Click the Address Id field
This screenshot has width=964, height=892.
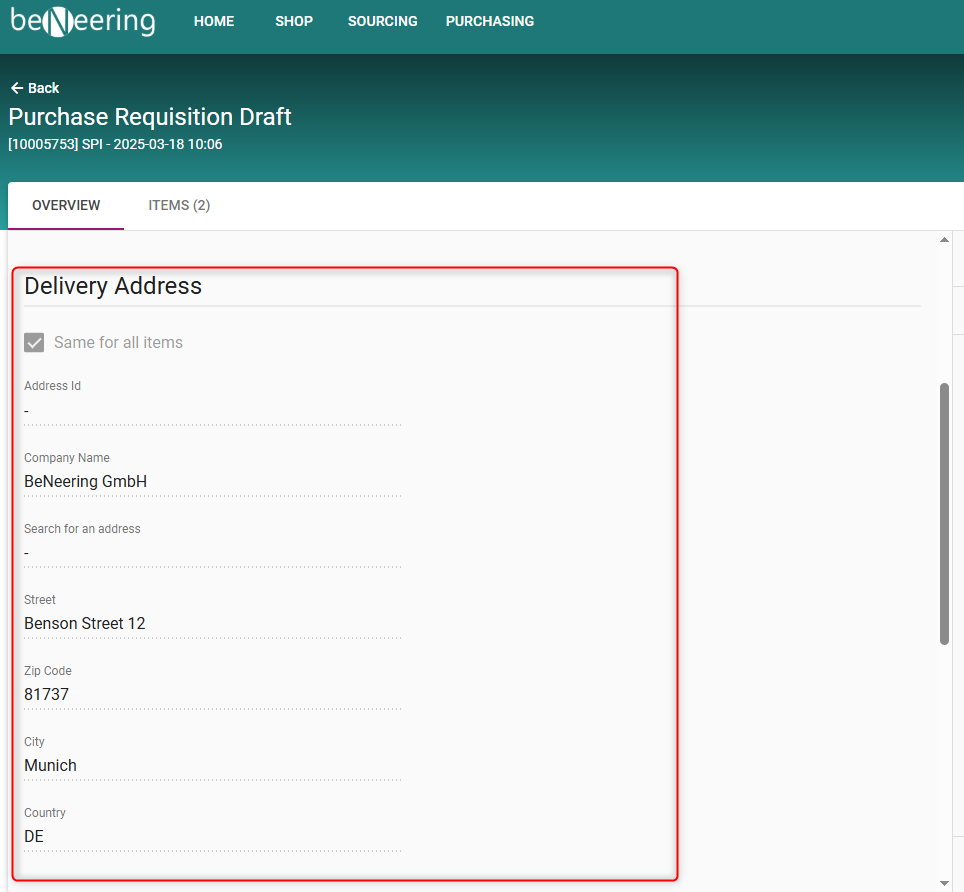coord(212,410)
